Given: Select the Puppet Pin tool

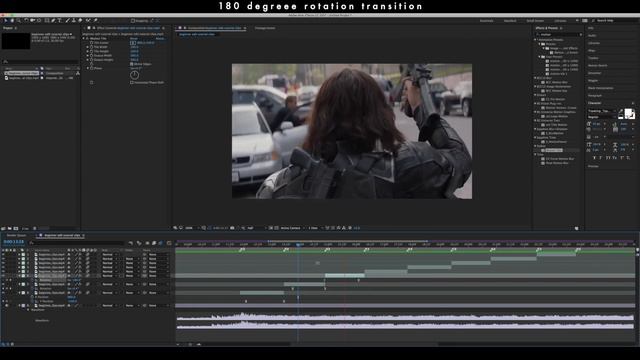Looking at the screenshot, I should [96, 20].
